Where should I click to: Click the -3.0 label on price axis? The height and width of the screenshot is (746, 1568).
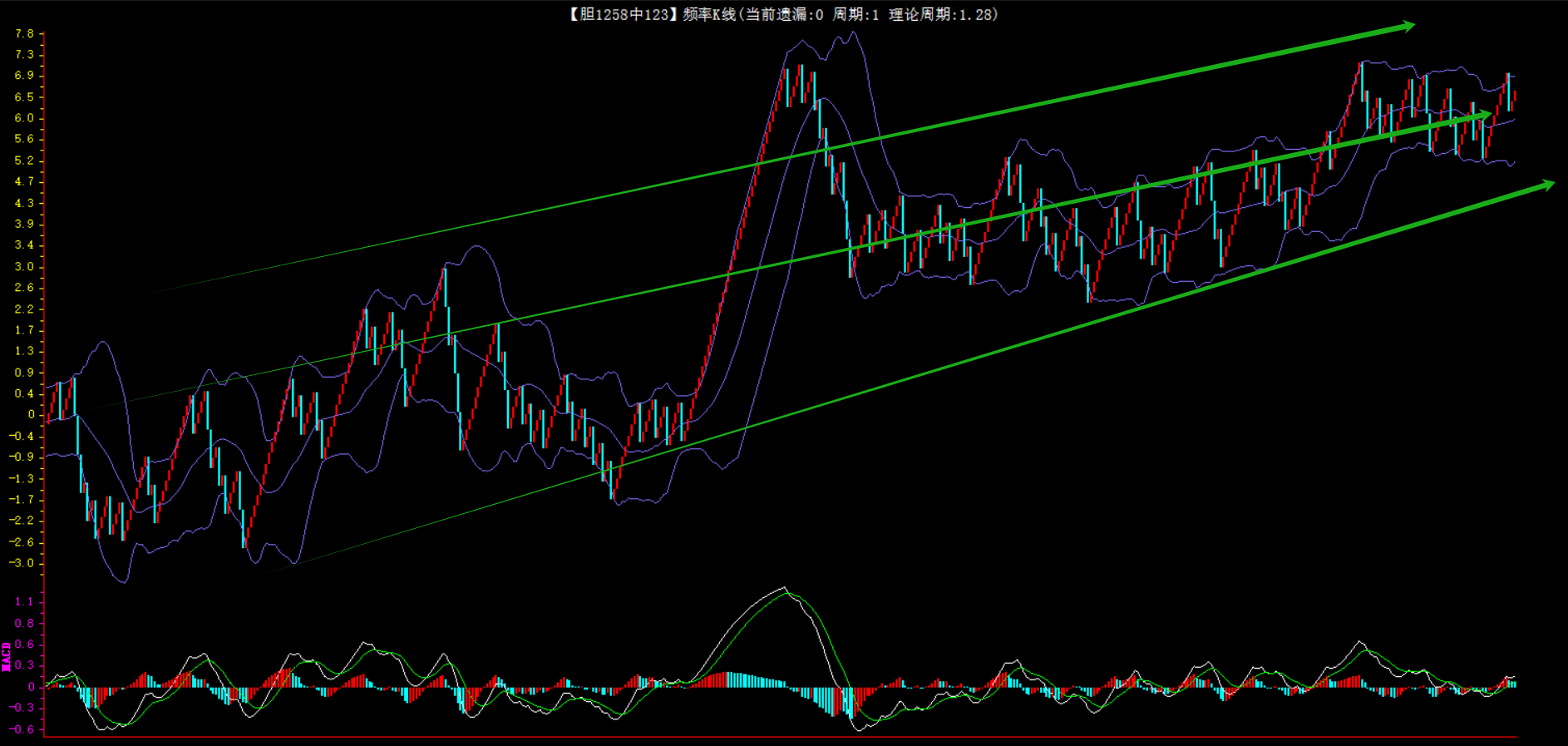click(22, 563)
